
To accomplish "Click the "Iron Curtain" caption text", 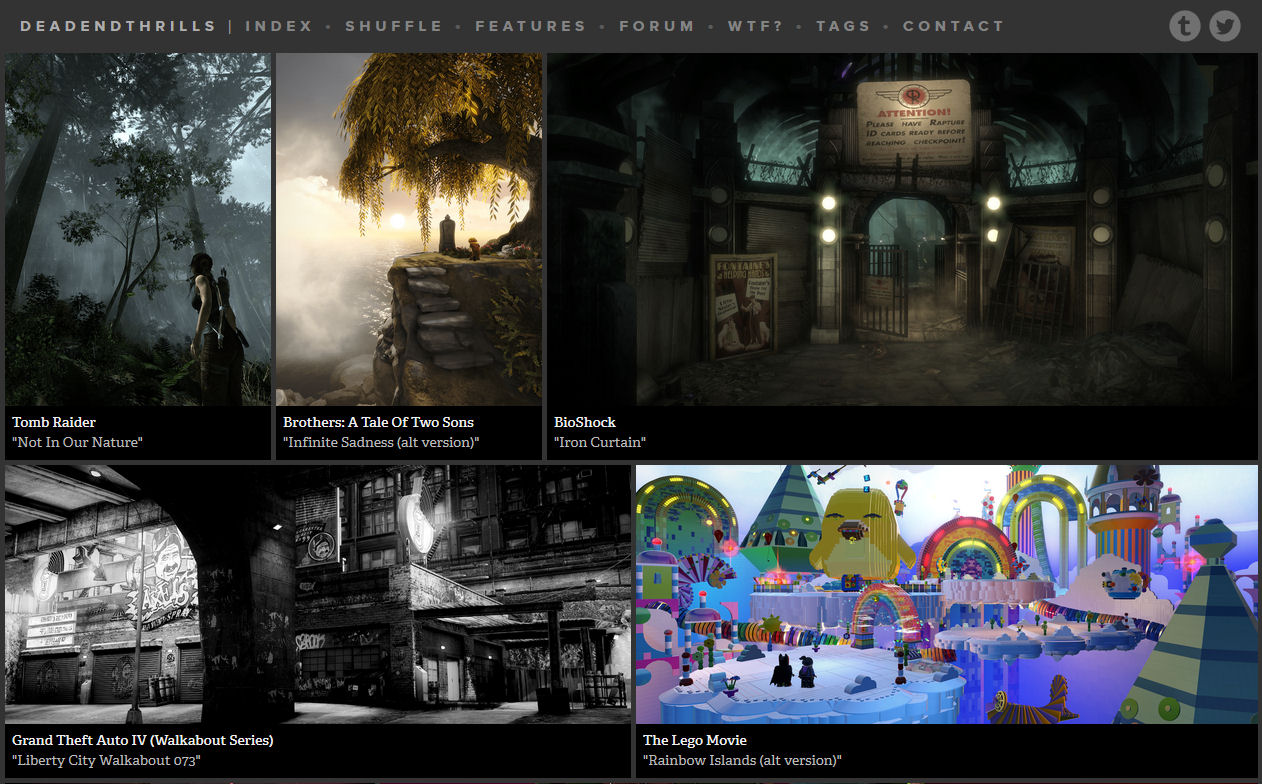I will [x=600, y=442].
